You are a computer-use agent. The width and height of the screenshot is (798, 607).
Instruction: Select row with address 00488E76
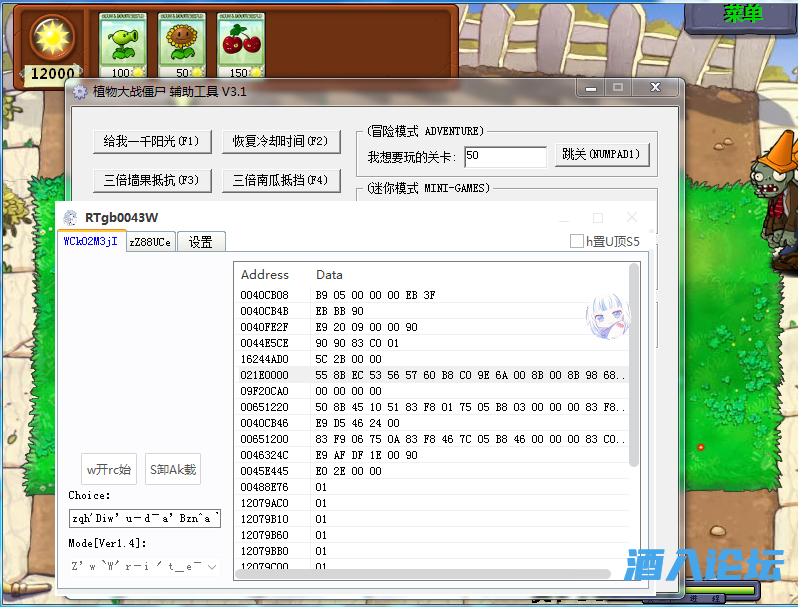click(433, 487)
